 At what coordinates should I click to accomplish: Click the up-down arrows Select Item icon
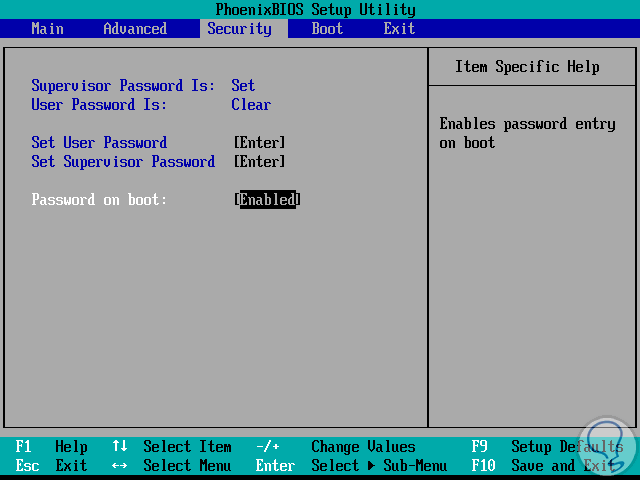(120, 446)
